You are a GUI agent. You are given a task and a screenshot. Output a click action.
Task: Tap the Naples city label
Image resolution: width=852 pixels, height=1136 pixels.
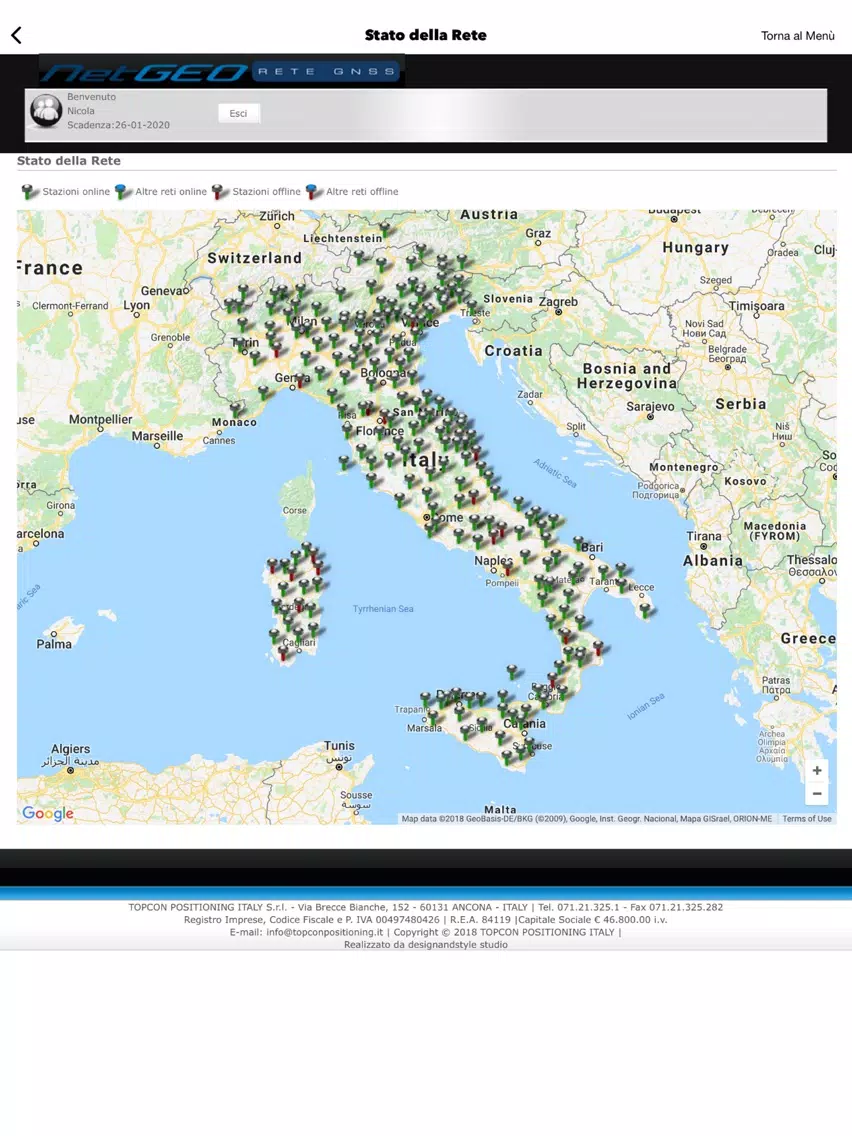[493, 561]
